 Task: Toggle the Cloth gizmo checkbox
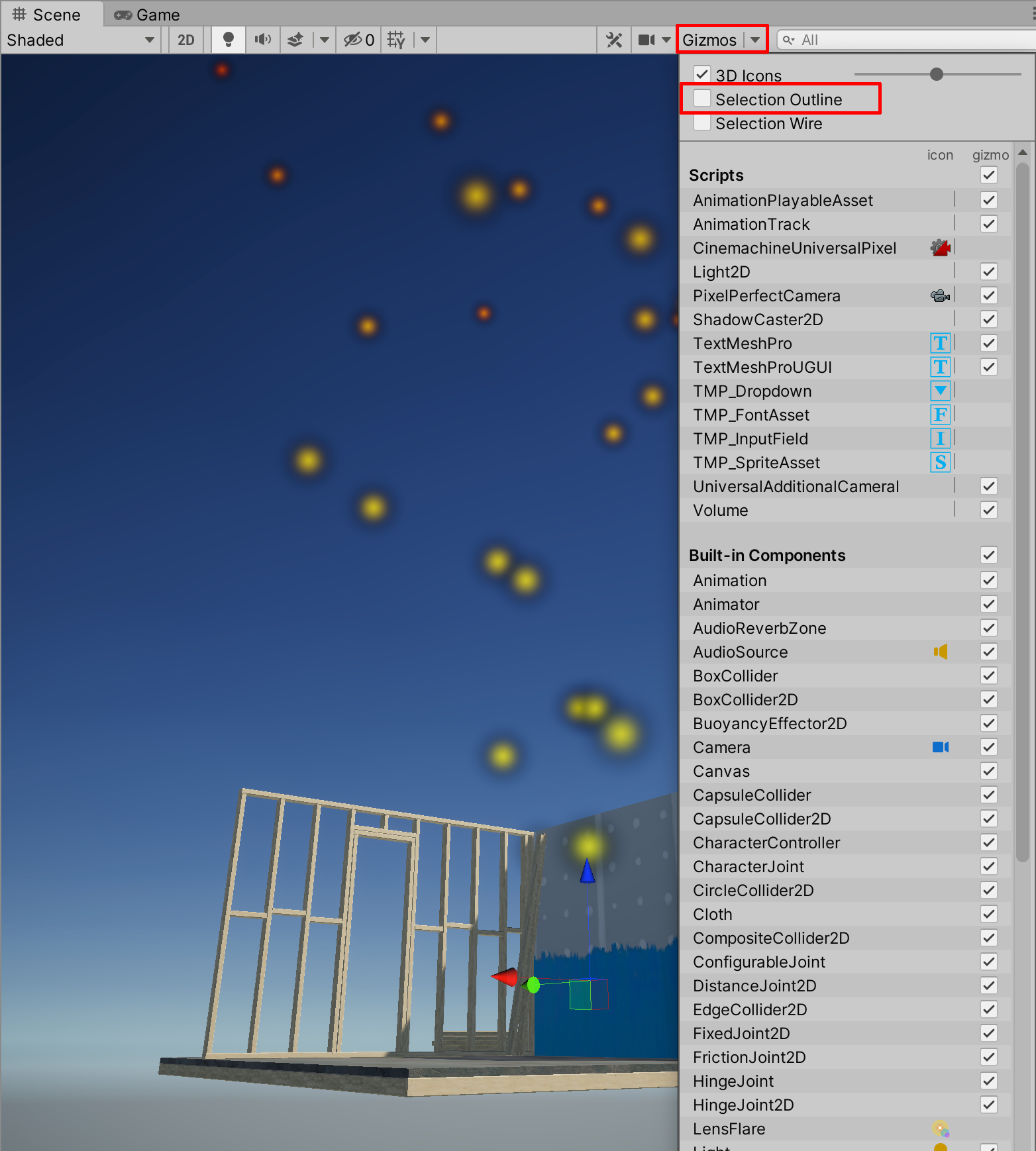pyautogui.click(x=989, y=914)
